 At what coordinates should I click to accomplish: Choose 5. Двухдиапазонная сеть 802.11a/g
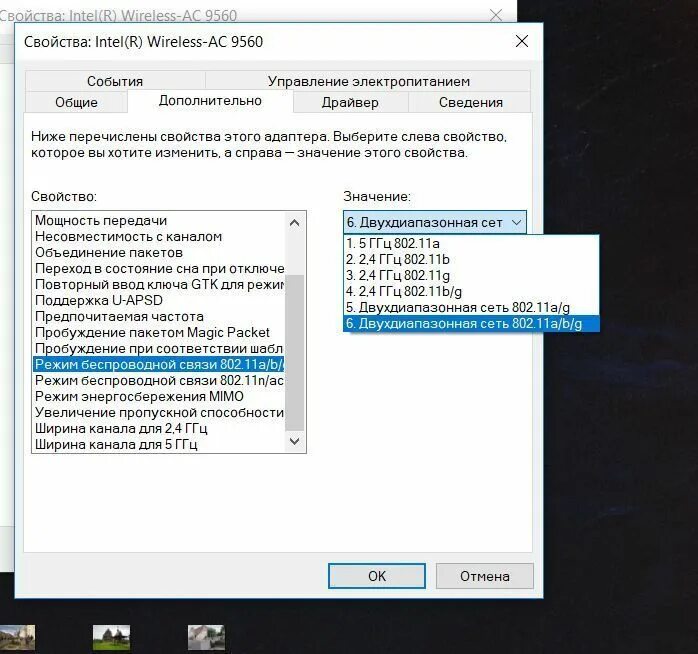click(x=471, y=308)
